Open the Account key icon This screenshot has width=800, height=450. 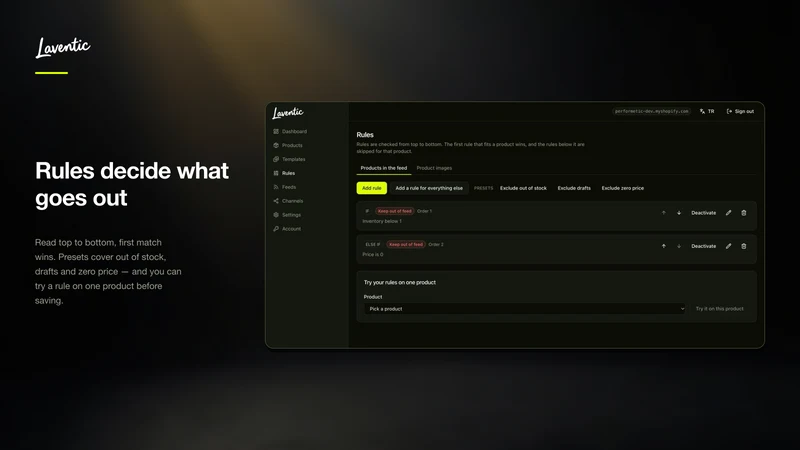pyautogui.click(x=276, y=229)
